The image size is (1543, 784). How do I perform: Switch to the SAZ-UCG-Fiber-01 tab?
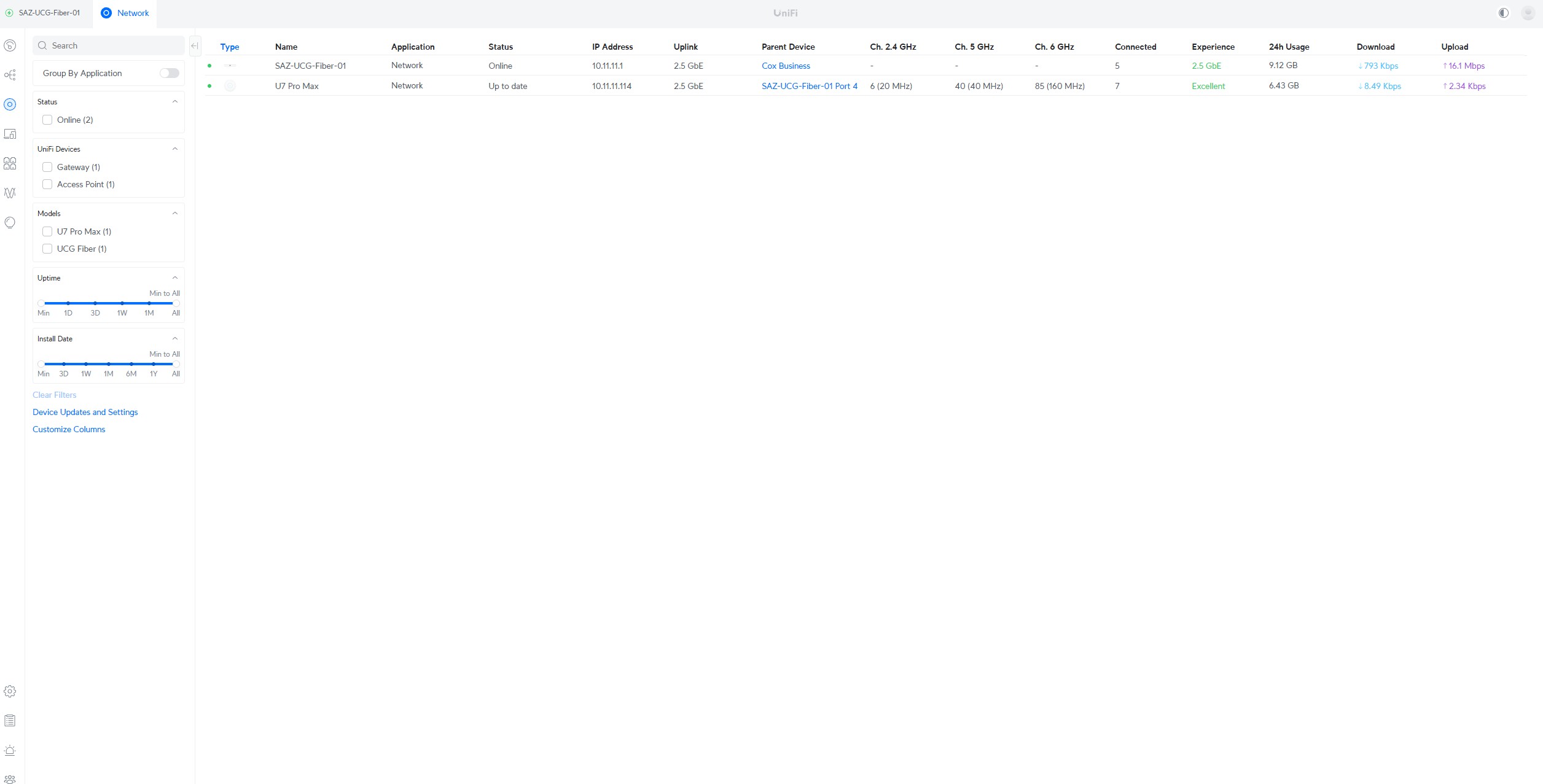(43, 13)
